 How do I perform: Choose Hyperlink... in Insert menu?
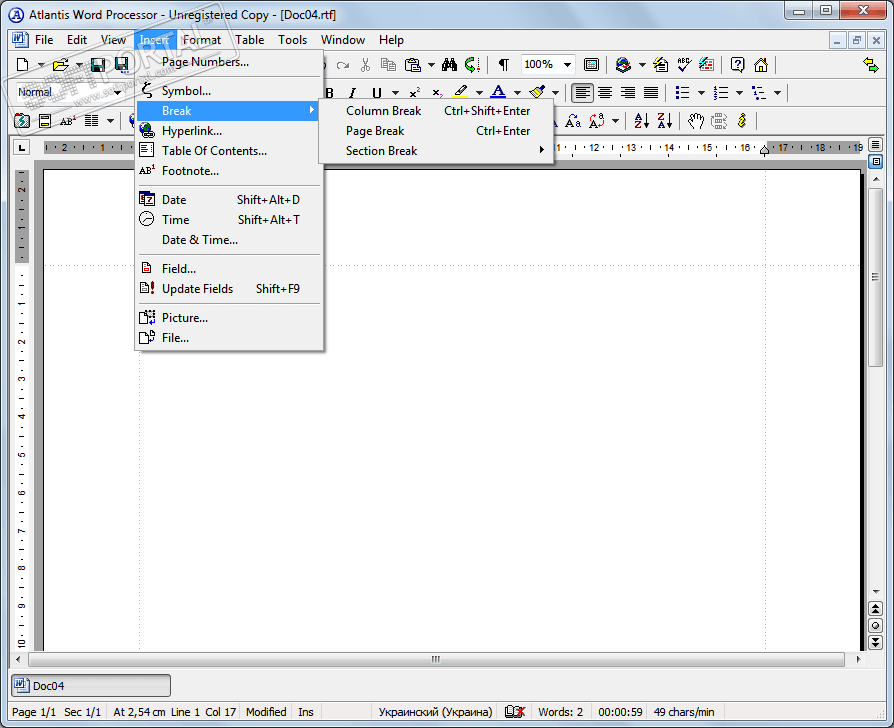click(x=229, y=131)
